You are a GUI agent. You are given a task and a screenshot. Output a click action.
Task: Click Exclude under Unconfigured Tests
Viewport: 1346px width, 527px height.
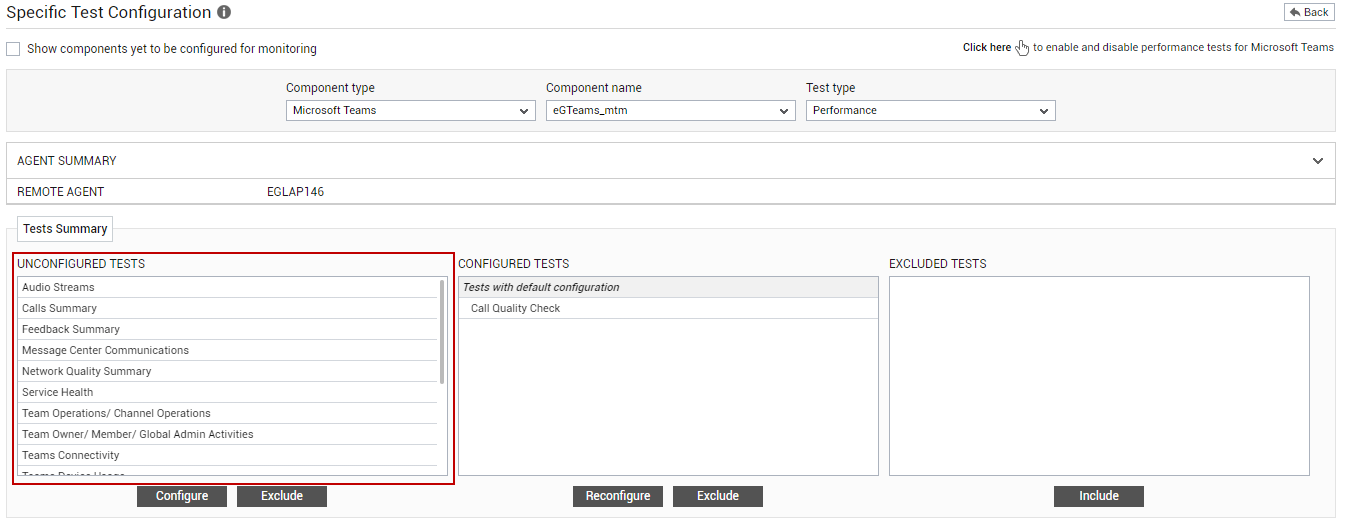tap(282, 496)
